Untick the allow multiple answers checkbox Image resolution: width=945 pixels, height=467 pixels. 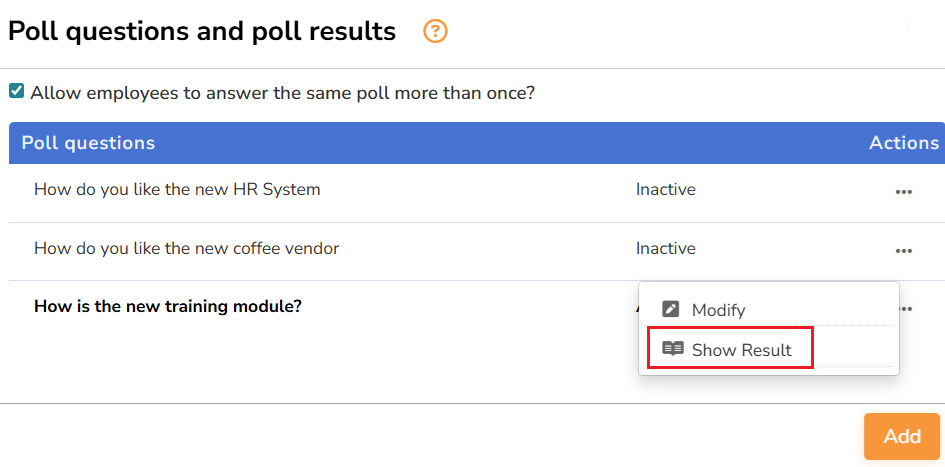[x=17, y=91]
